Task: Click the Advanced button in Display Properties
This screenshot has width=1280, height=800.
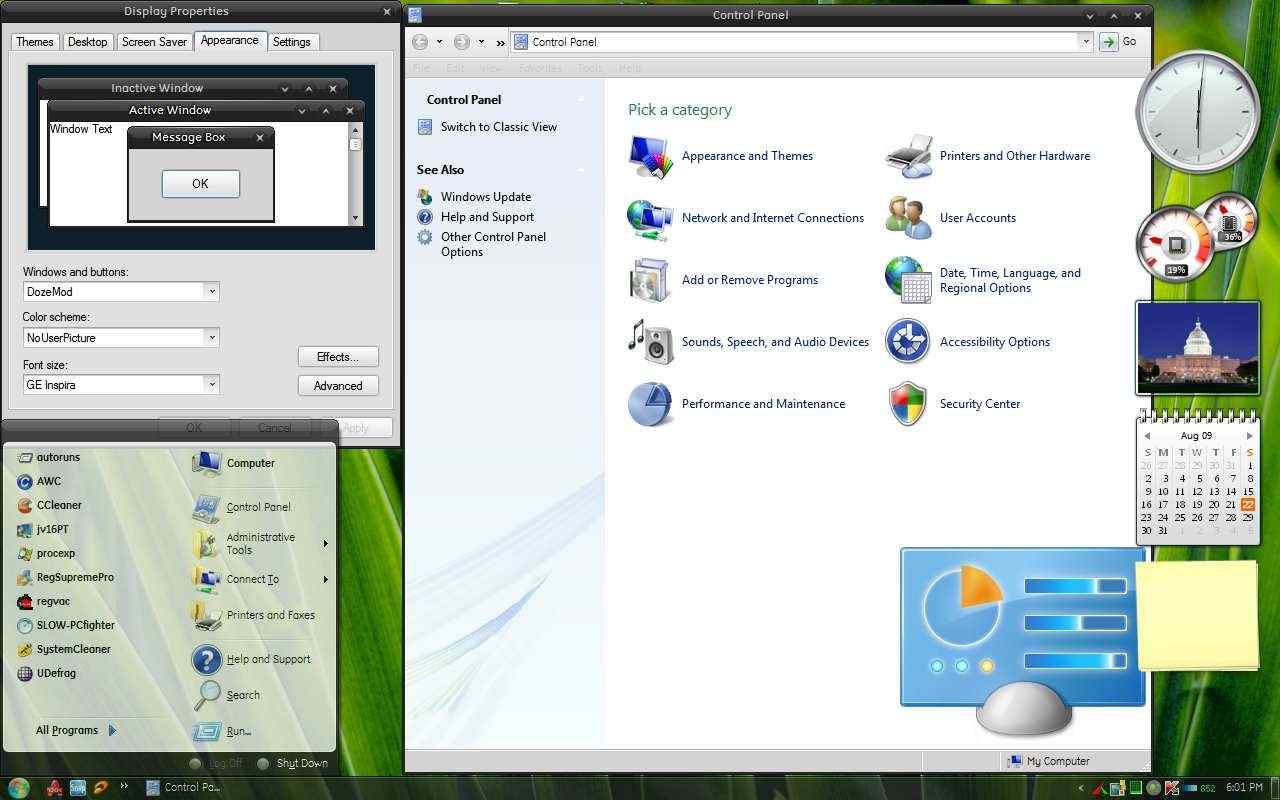Action: [x=338, y=385]
